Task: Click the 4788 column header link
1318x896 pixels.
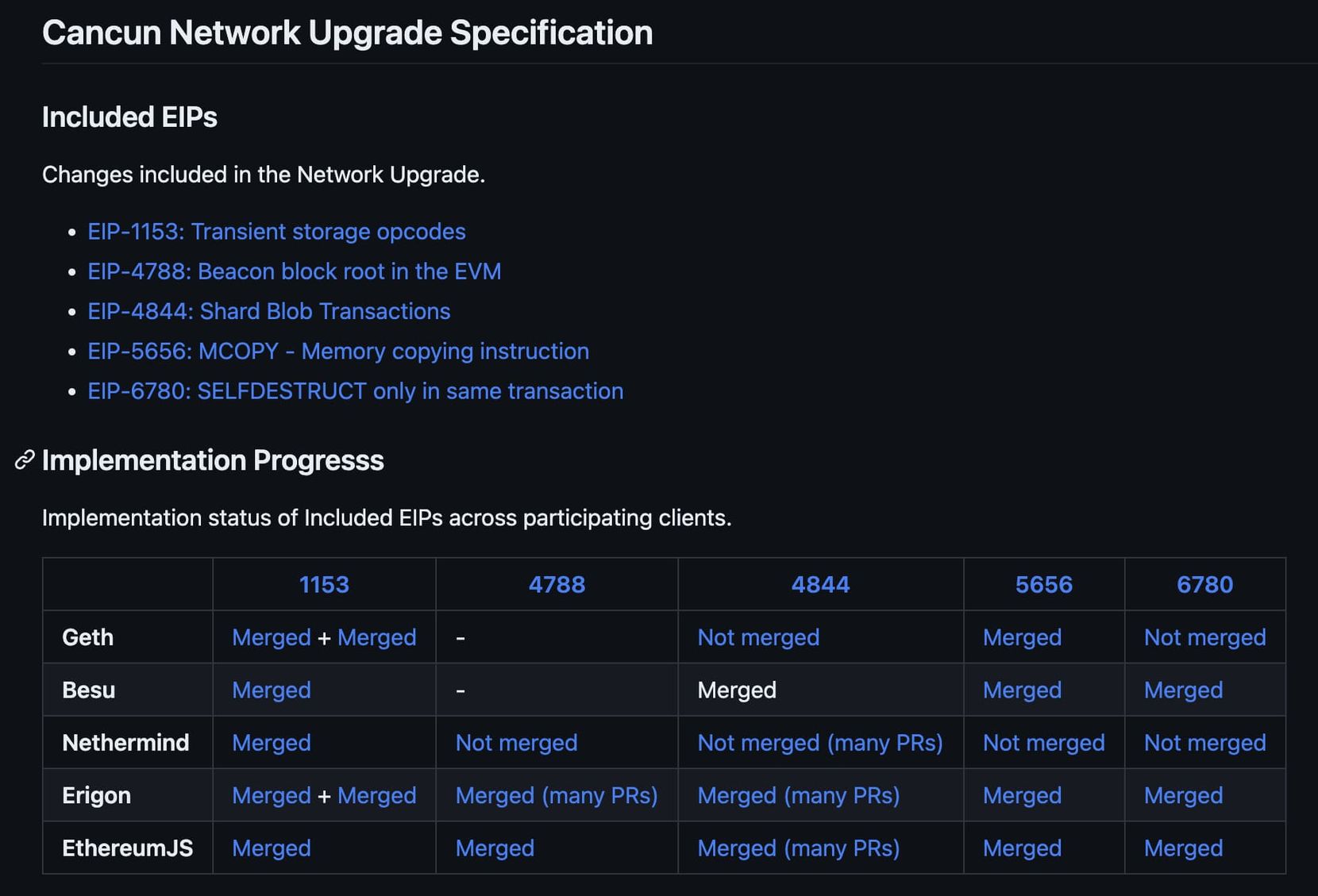Action: pos(557,585)
